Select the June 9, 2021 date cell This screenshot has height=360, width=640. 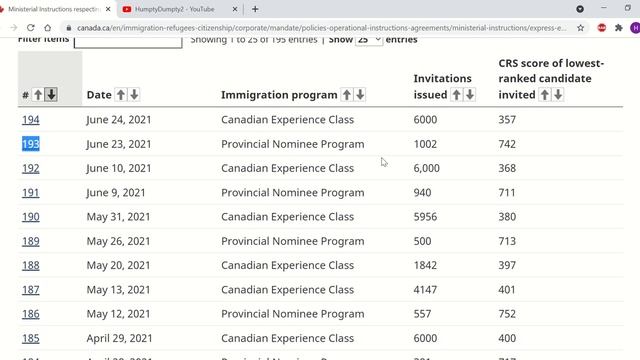pos(116,193)
